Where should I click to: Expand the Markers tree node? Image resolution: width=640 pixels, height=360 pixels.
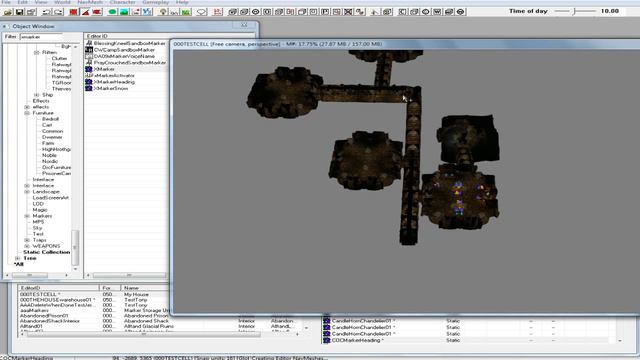click(27, 216)
